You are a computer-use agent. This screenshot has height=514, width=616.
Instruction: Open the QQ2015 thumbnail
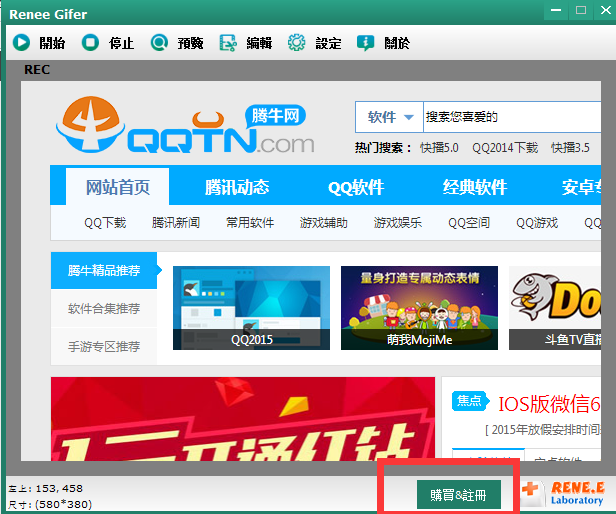(x=251, y=308)
